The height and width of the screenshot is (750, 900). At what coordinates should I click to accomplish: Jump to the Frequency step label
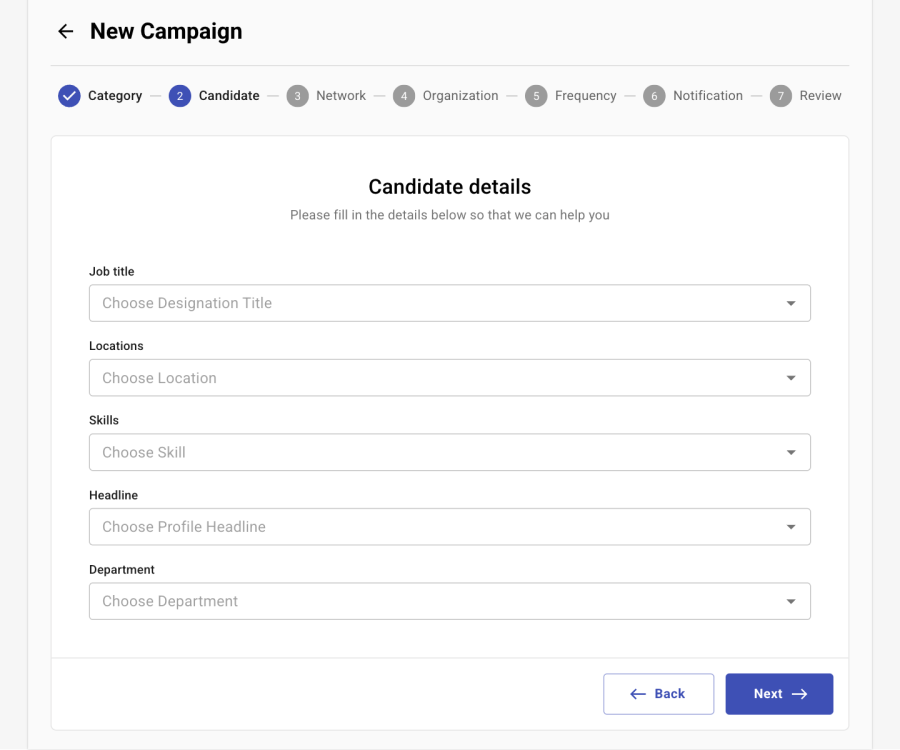click(x=585, y=96)
